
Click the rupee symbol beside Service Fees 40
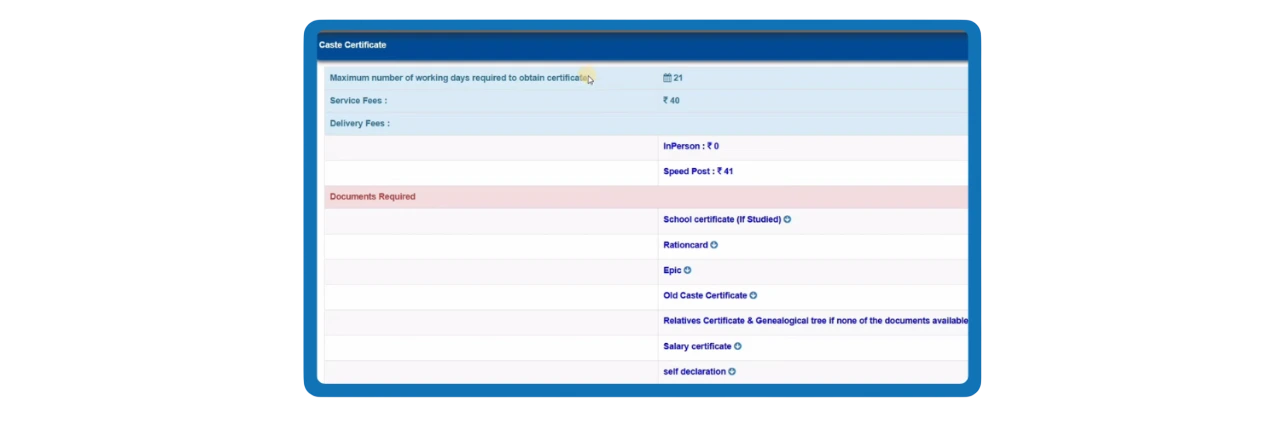666,101
